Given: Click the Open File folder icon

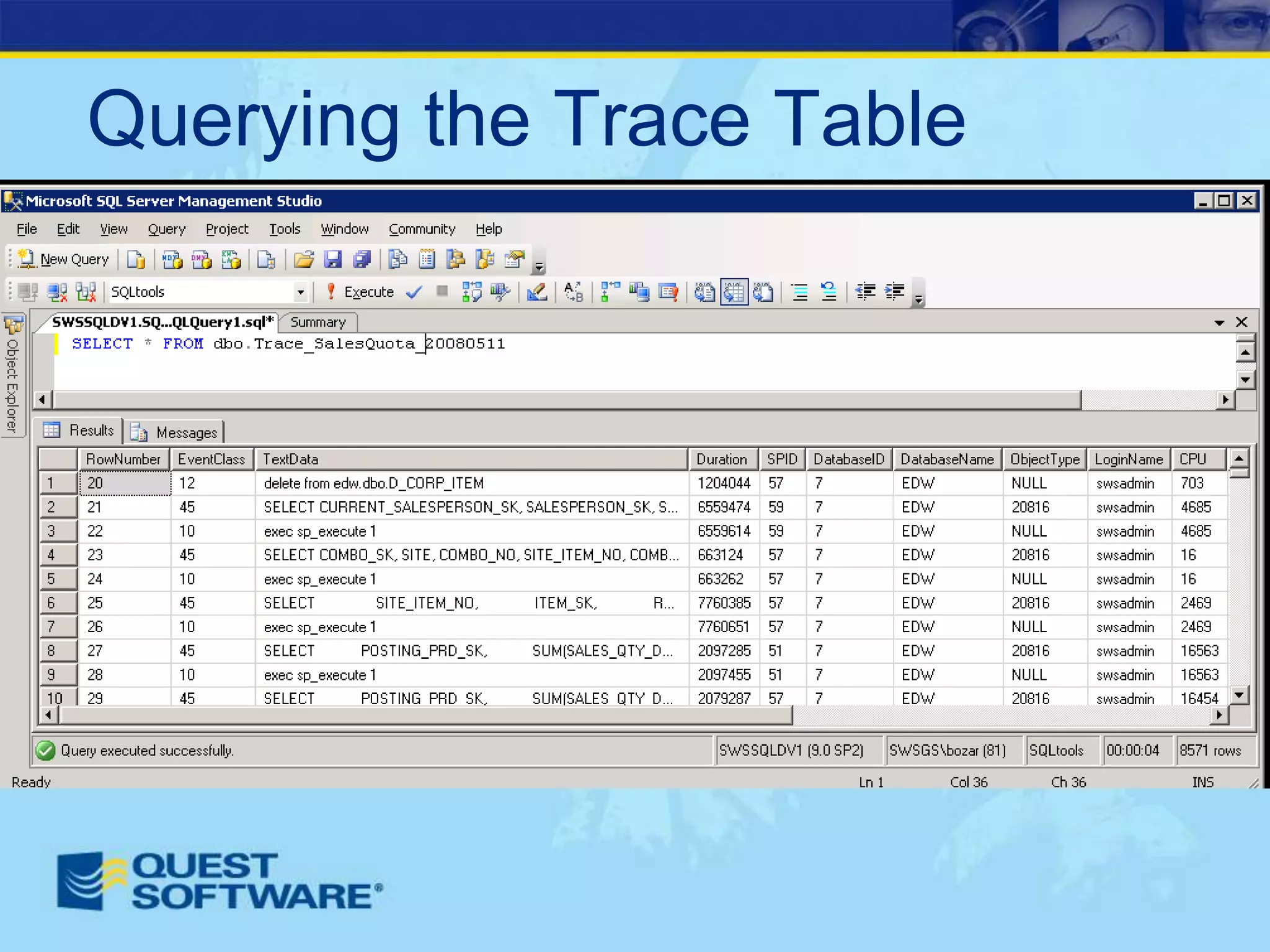Looking at the screenshot, I should pos(304,259).
